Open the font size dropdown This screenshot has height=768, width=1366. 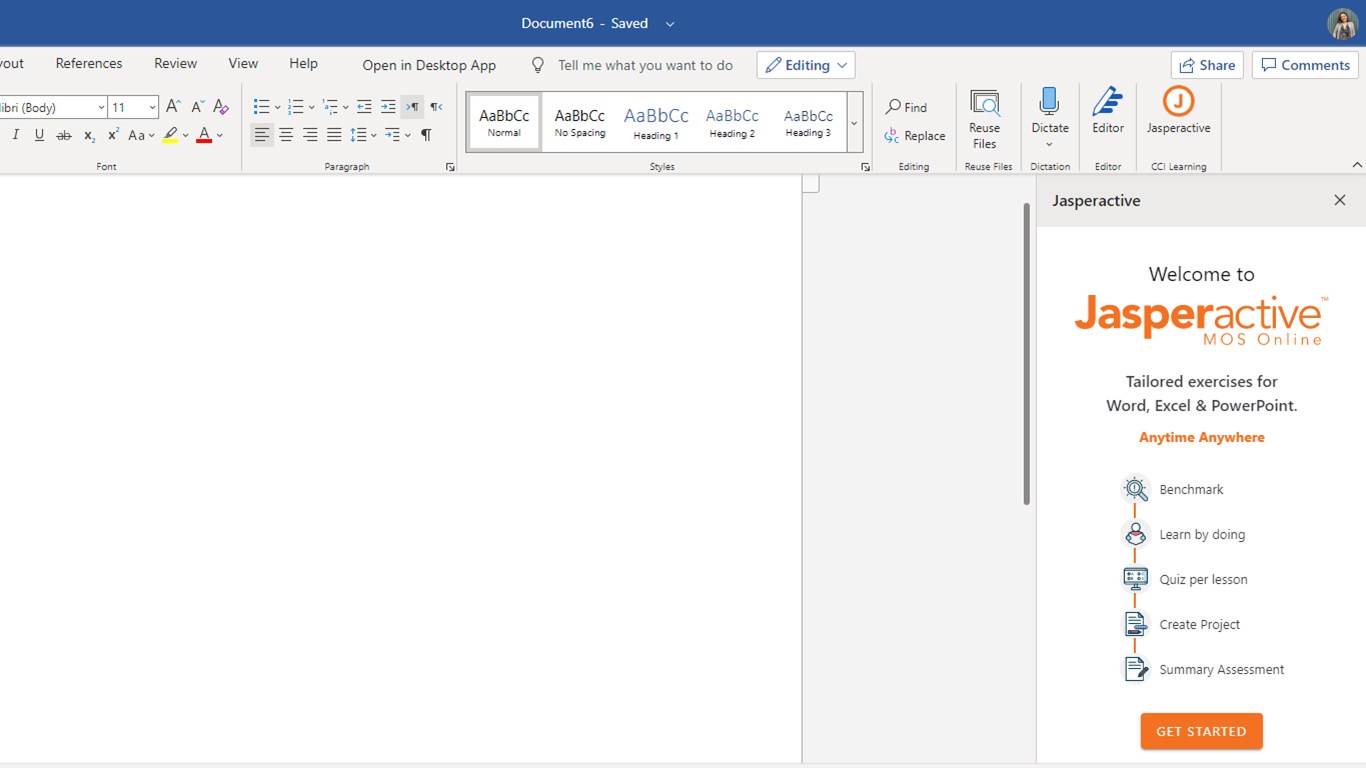point(152,107)
